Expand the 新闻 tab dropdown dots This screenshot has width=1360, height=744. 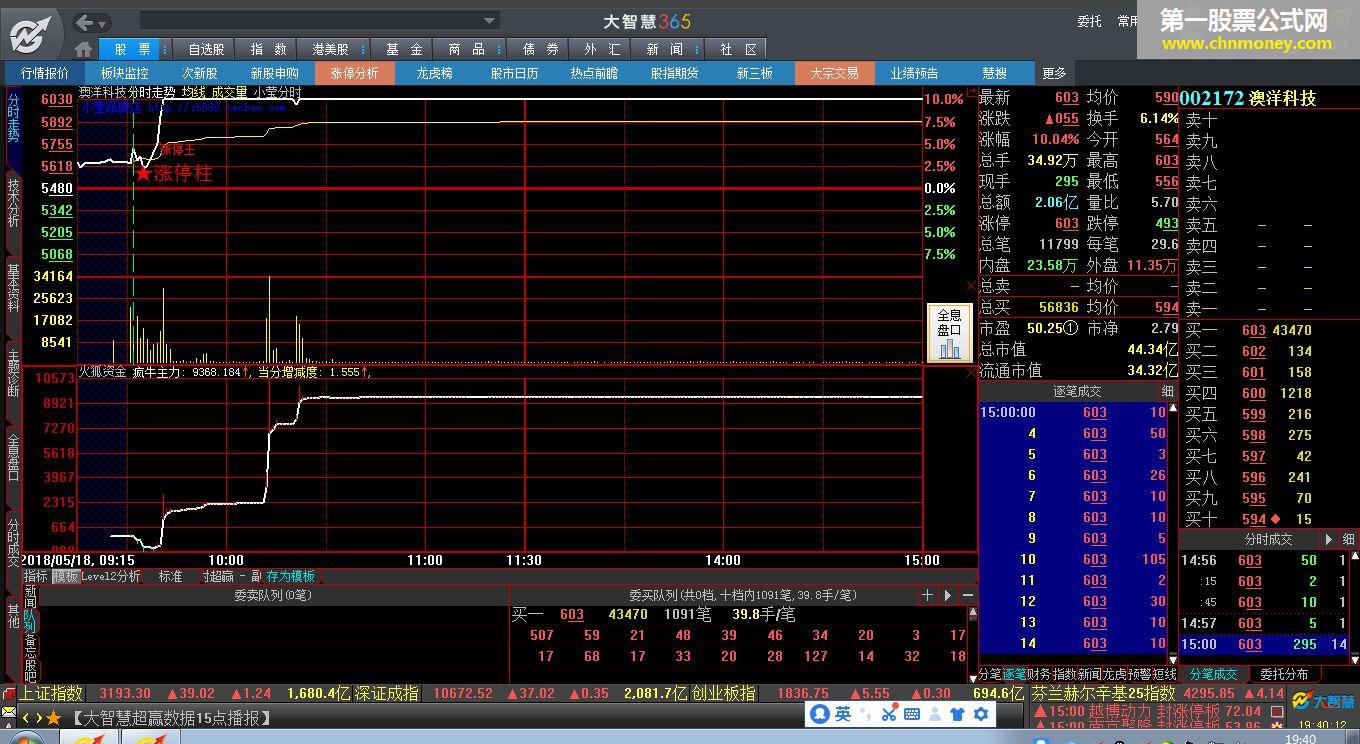coord(697,49)
